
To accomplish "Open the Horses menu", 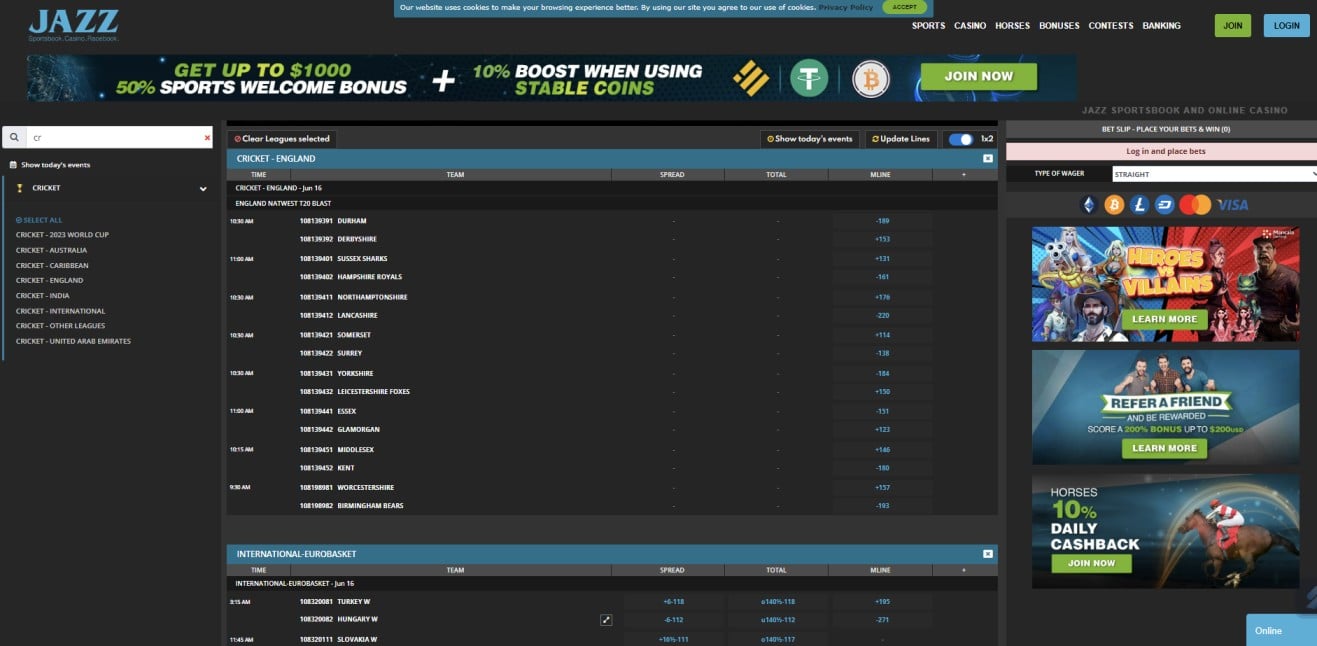I will click(x=1012, y=26).
